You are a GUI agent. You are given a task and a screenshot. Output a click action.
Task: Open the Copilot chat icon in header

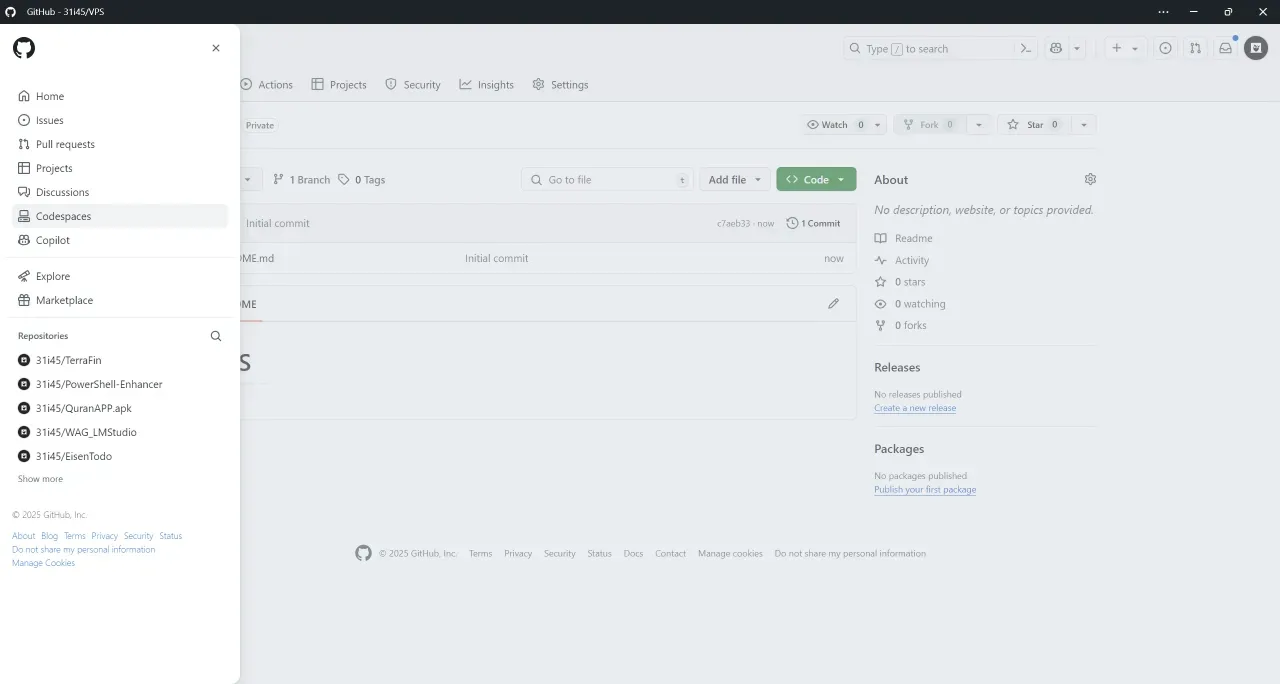[1056, 48]
